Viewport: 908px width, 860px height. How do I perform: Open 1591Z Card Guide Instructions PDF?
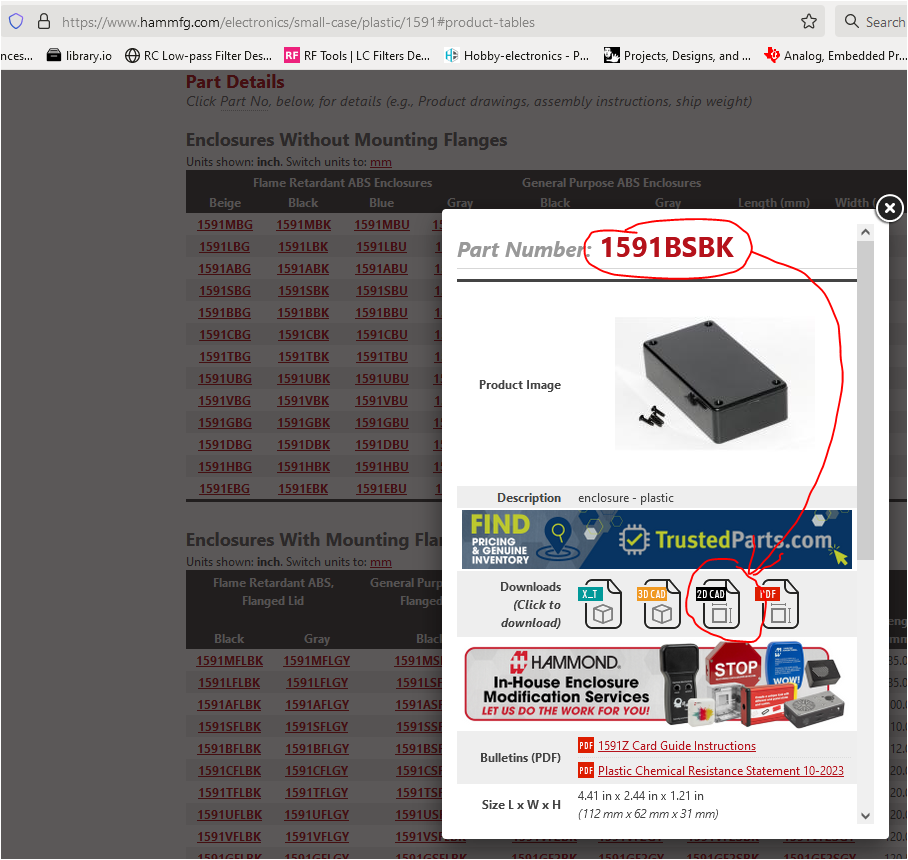(x=676, y=745)
